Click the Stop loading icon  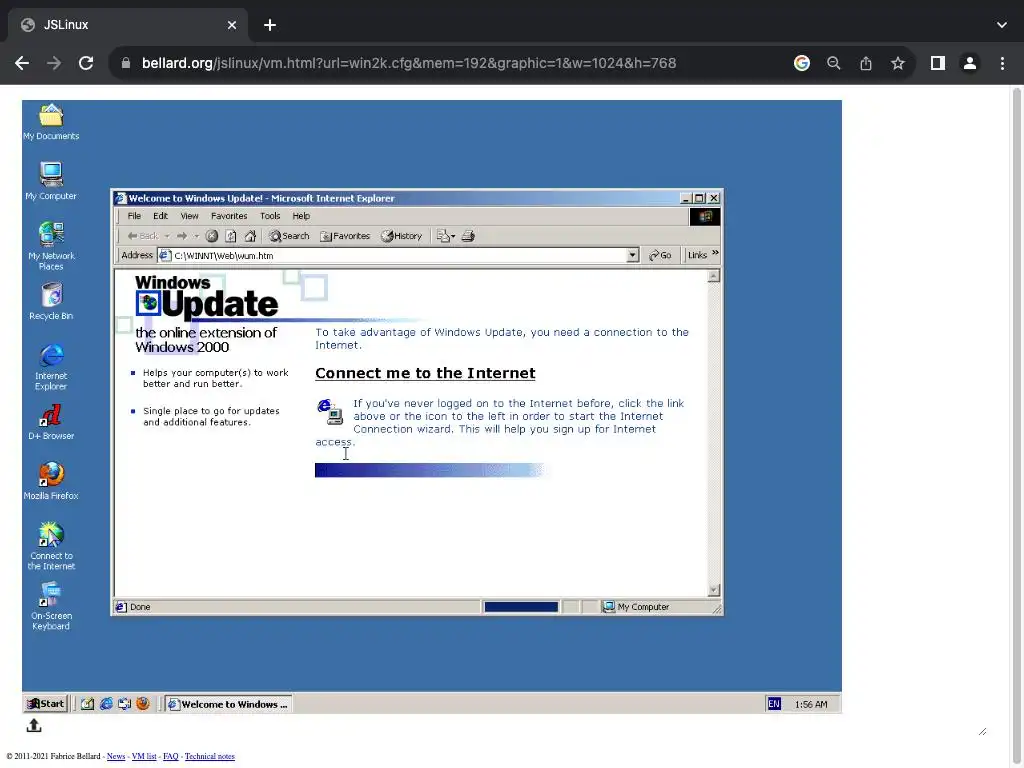click(x=212, y=236)
